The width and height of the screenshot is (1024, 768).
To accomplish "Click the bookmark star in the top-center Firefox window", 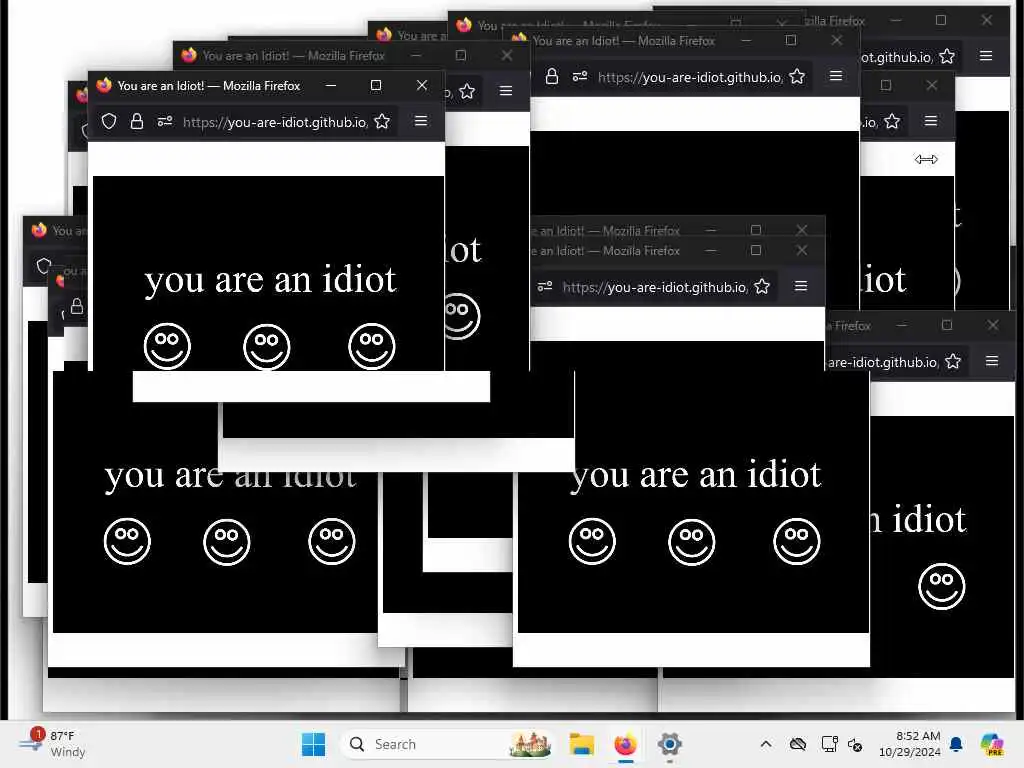I will coord(797,76).
